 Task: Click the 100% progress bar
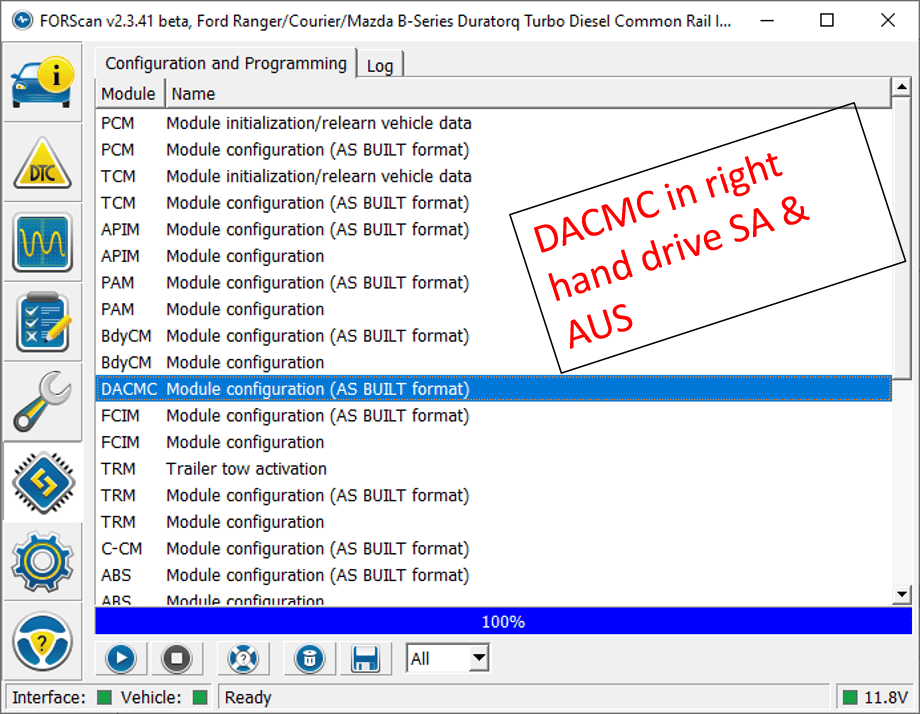tap(503, 621)
